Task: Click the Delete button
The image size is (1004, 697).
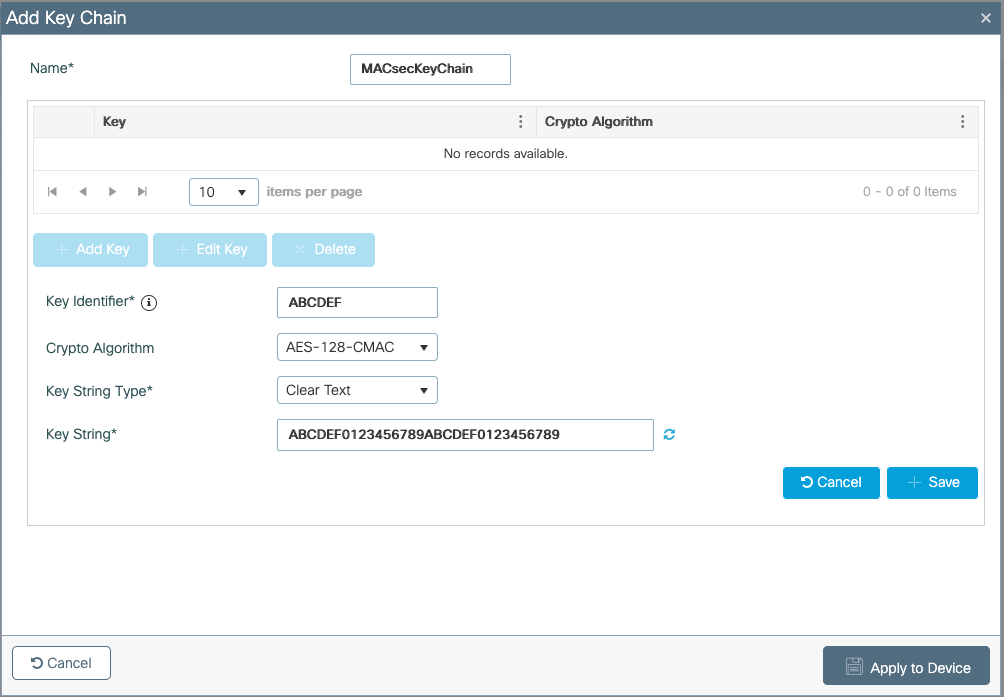Action: click(x=323, y=250)
